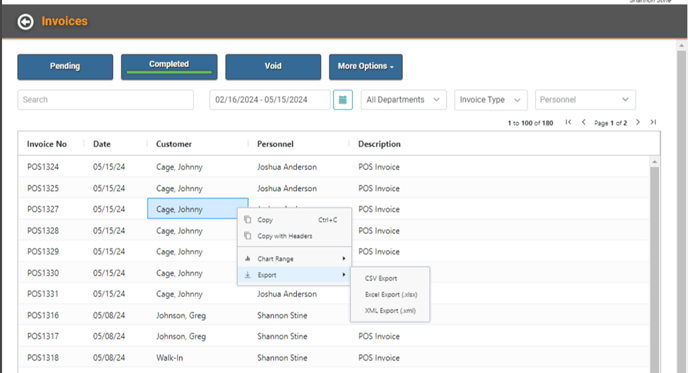Select Export in the context menu
This screenshot has height=373, width=688.
294,275
